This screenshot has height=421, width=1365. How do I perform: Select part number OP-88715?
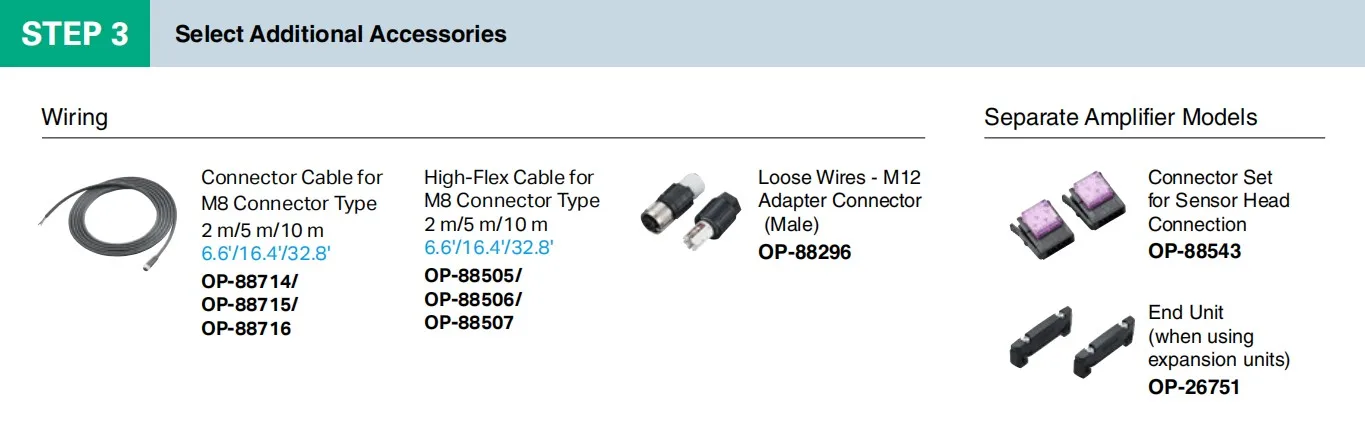(247, 304)
